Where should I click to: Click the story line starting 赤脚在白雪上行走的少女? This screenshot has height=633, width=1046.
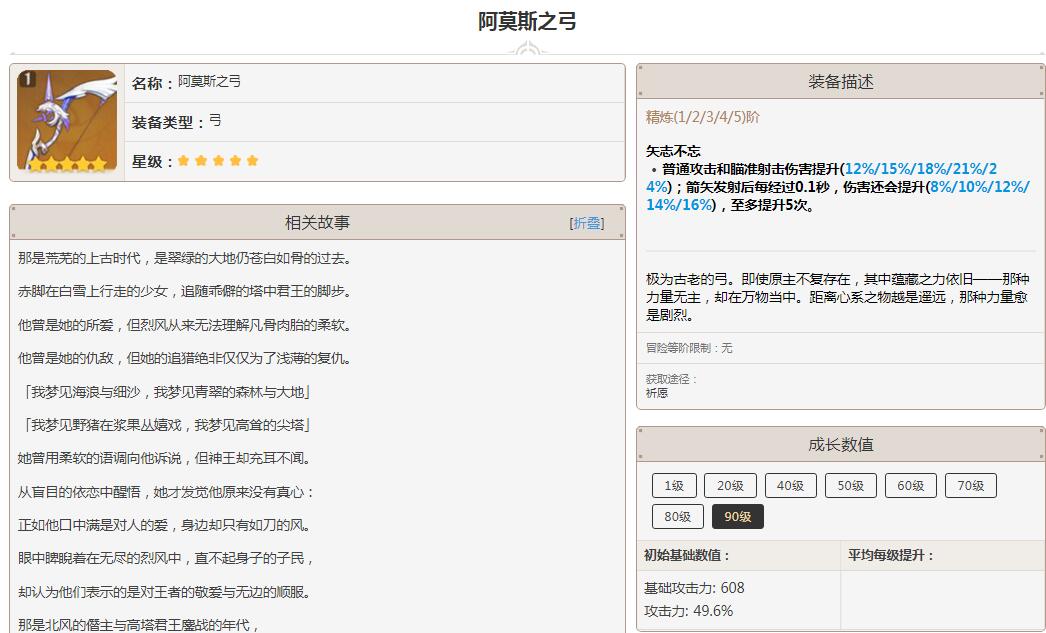point(185,291)
